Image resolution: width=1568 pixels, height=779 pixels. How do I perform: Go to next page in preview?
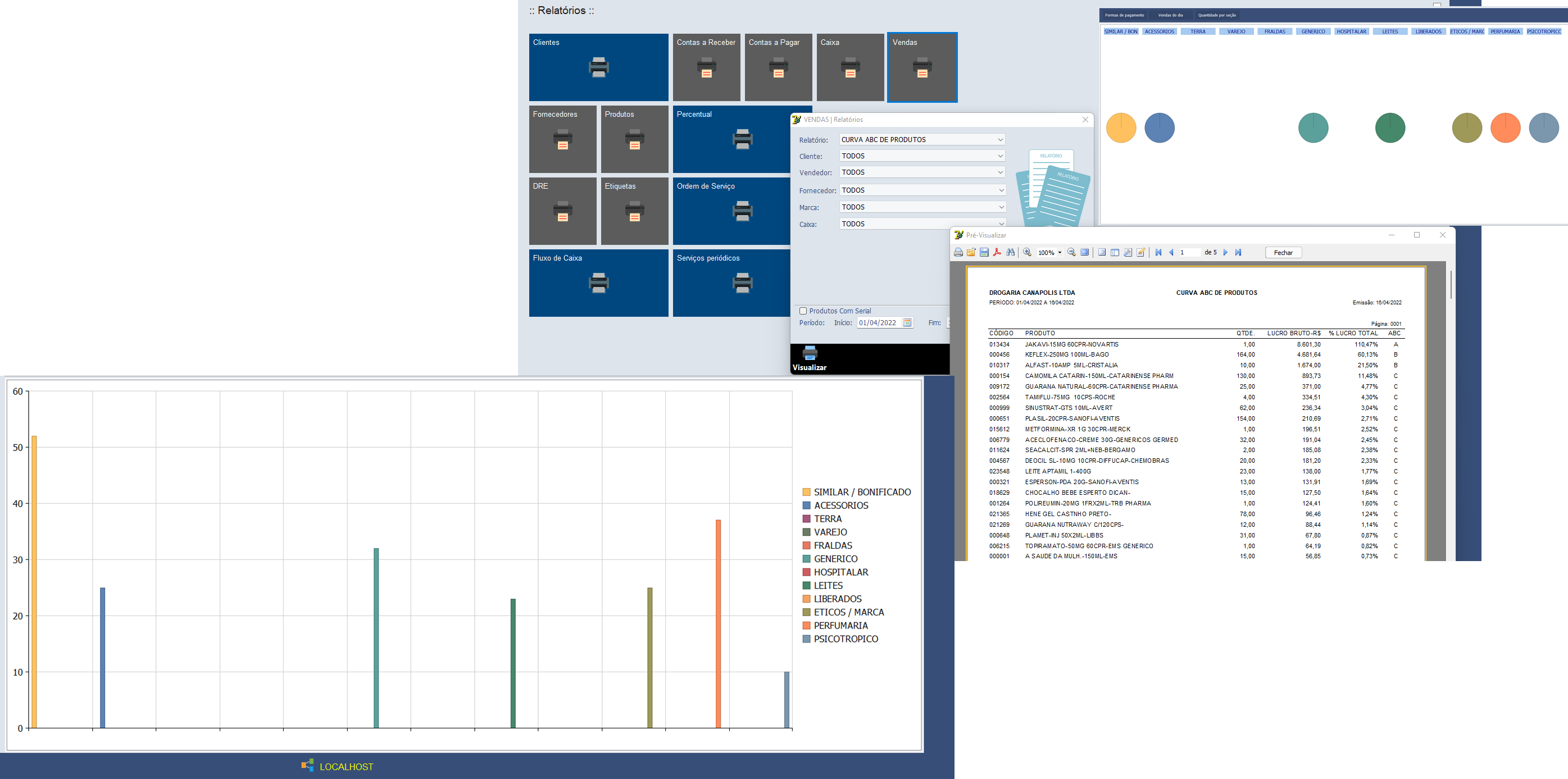point(1225,253)
